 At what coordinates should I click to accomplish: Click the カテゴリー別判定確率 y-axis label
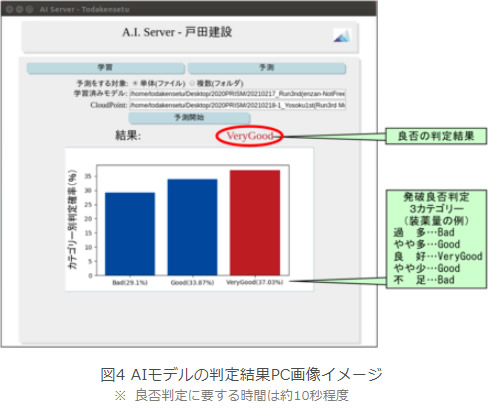[x=72, y=220]
